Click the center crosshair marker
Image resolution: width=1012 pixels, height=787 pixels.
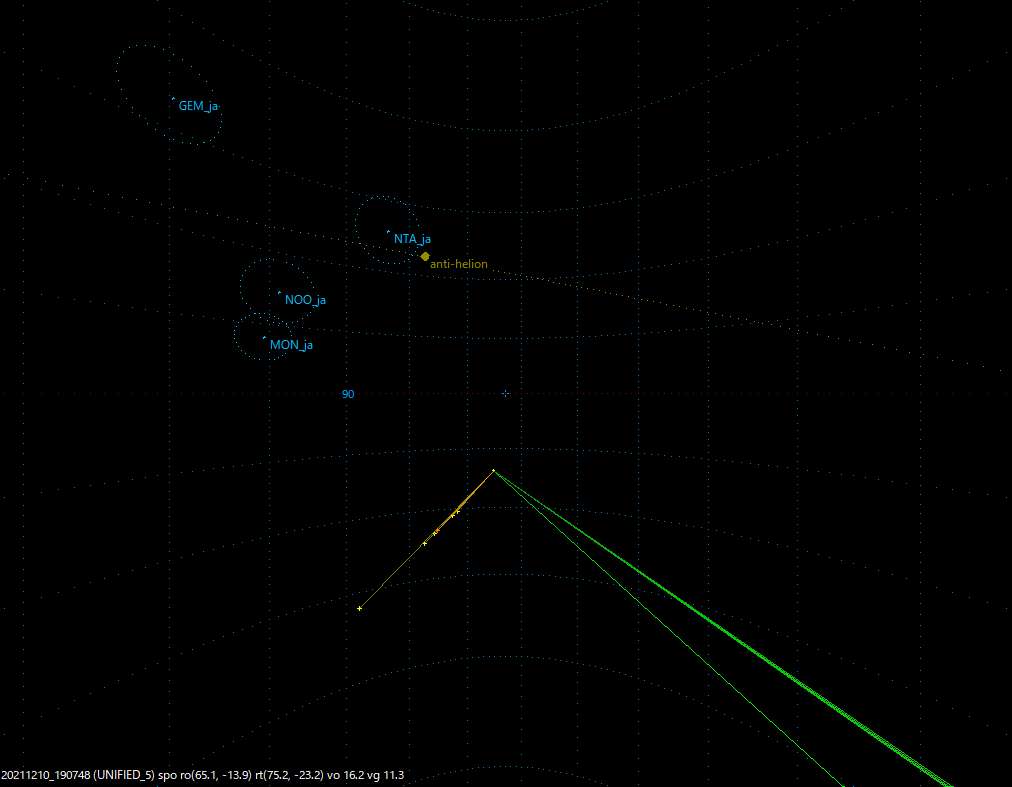click(x=505, y=393)
